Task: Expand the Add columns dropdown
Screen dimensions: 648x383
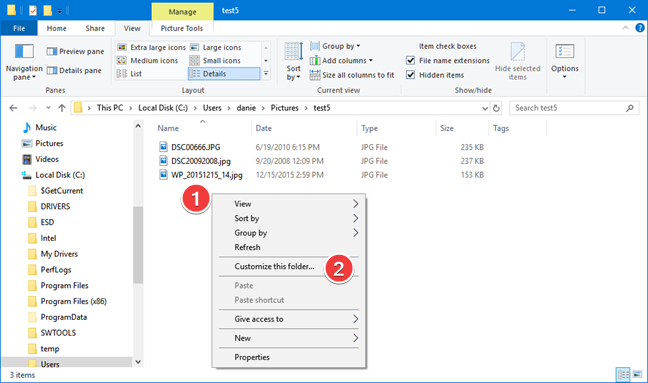Action: tap(341, 61)
